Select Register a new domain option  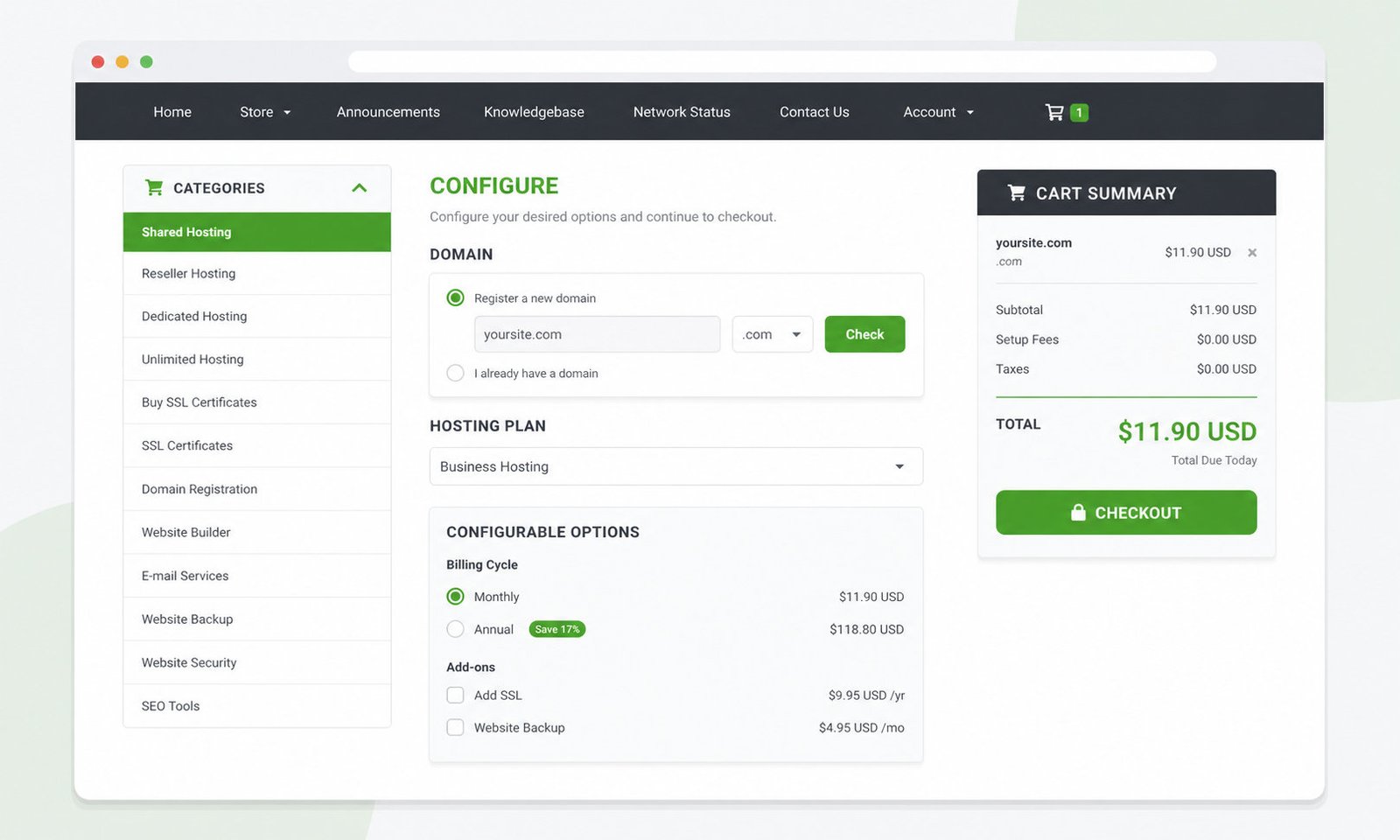click(x=455, y=297)
